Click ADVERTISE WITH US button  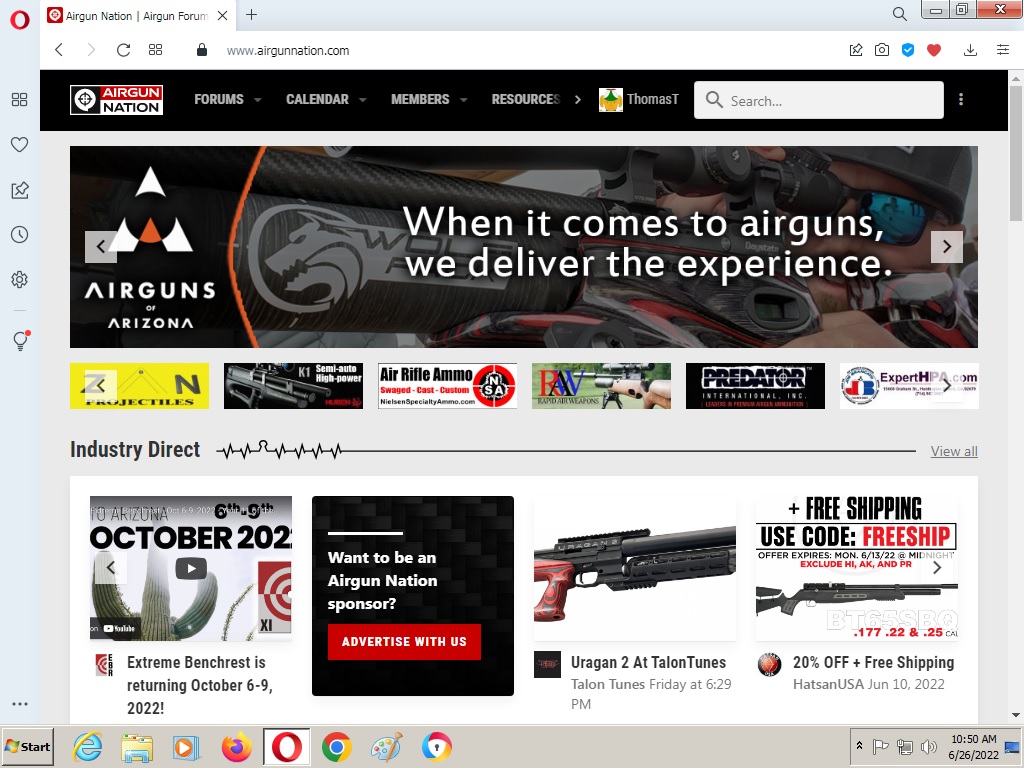pos(404,642)
